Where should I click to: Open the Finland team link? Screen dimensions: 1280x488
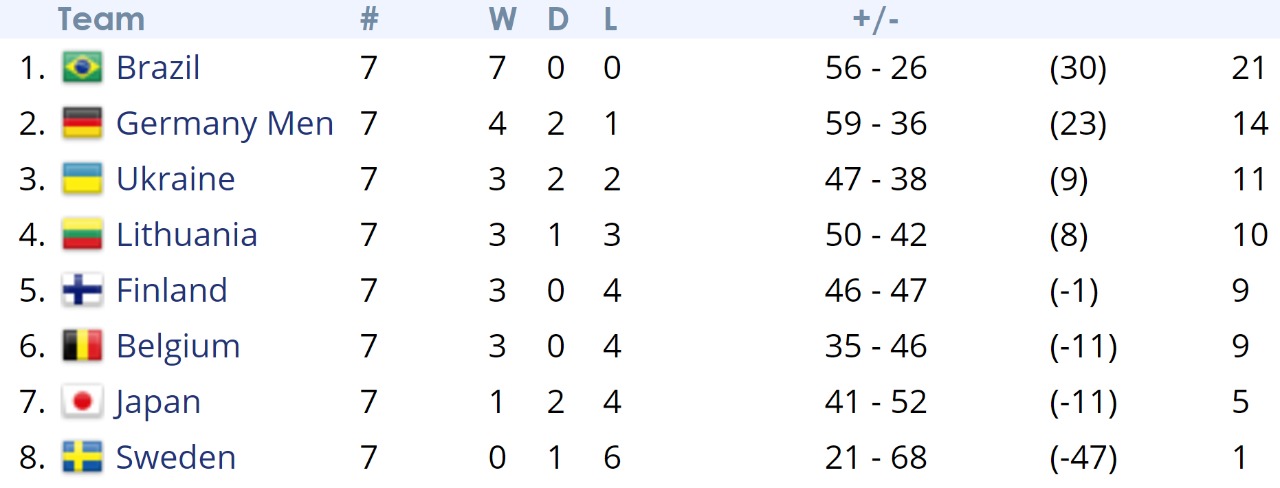(172, 291)
